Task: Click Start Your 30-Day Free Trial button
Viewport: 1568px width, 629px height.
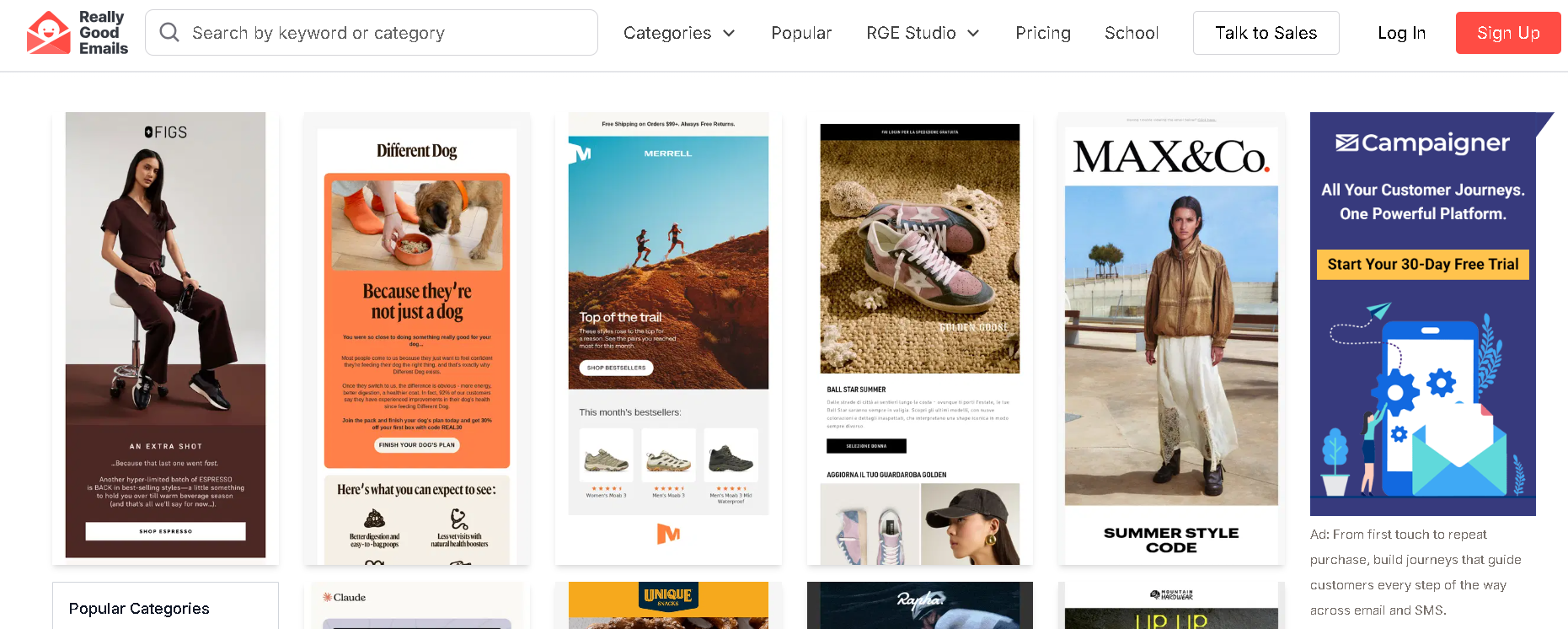Action: [x=1422, y=264]
